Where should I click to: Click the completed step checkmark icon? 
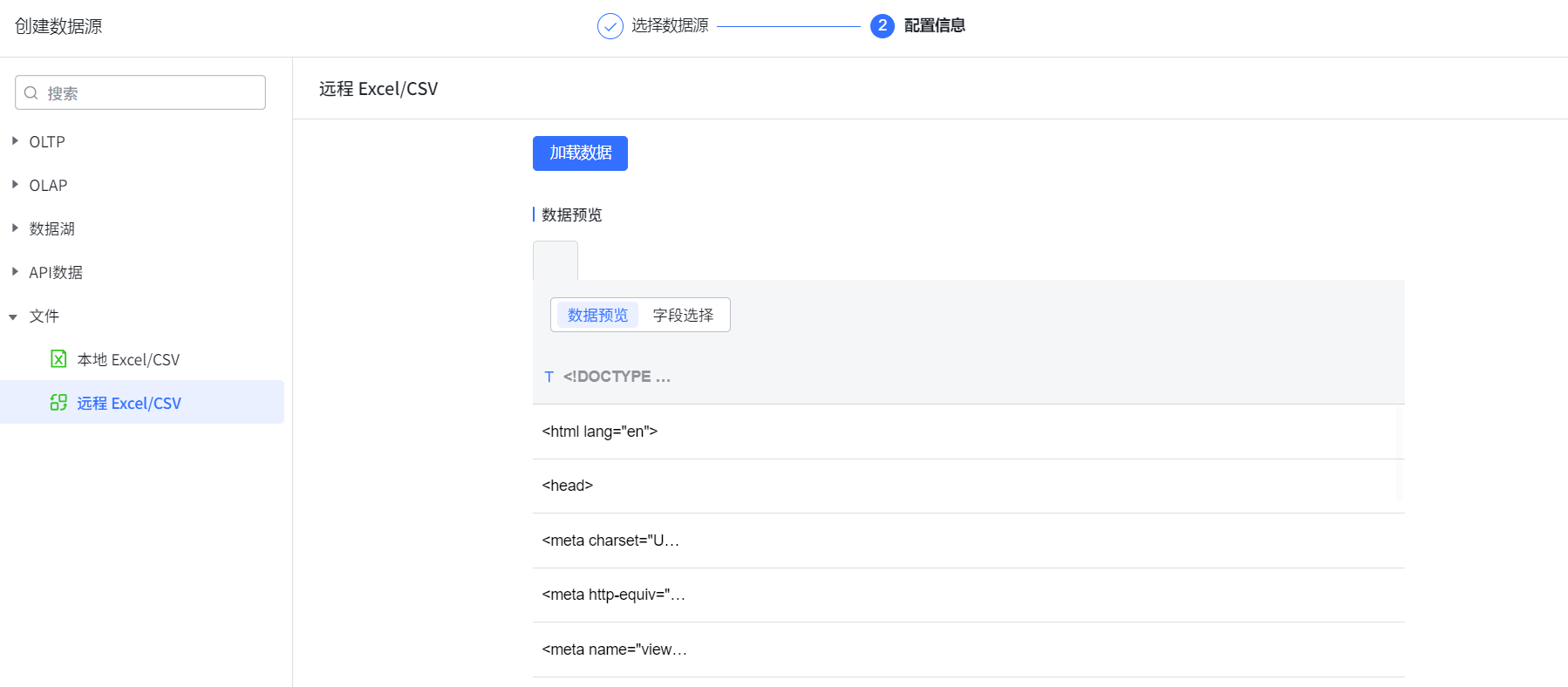coord(610,26)
